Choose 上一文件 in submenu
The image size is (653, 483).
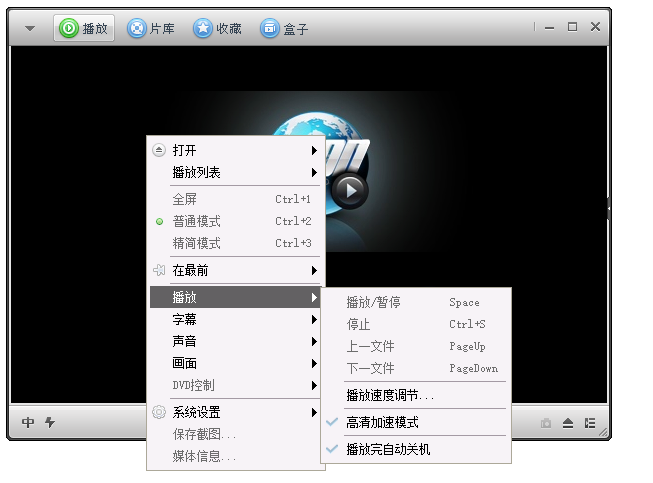click(416, 346)
